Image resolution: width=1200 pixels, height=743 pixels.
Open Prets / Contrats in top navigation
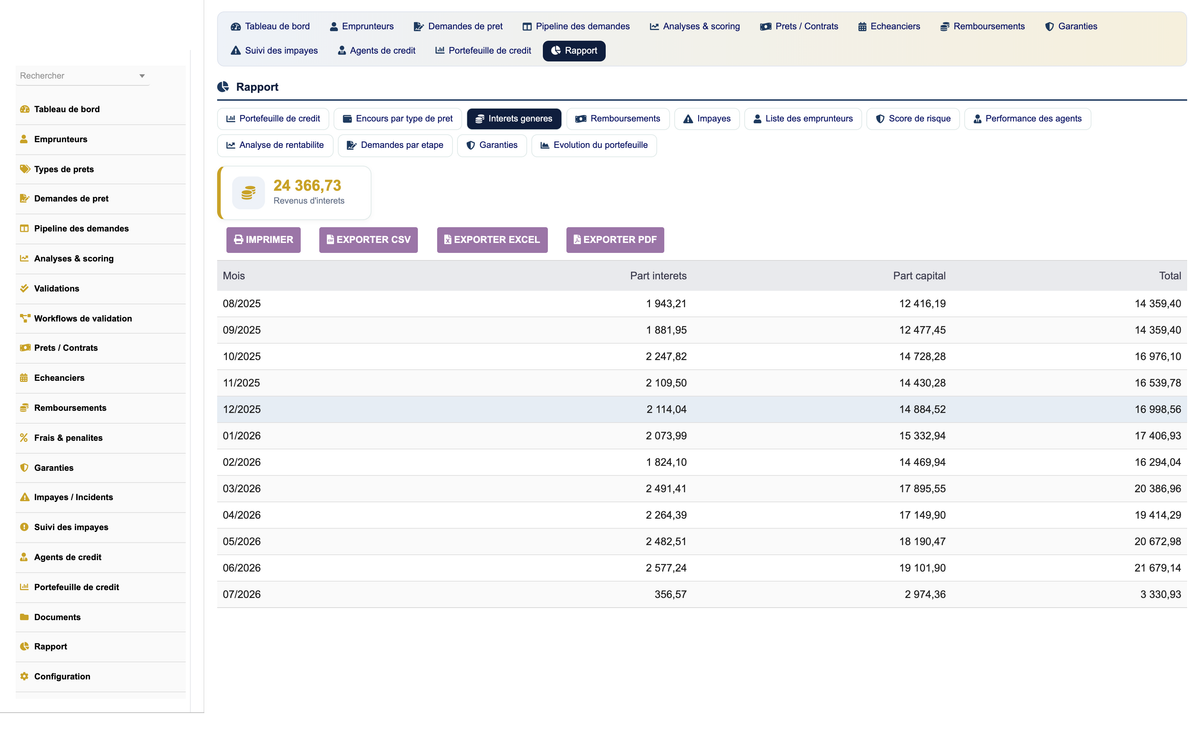click(799, 26)
